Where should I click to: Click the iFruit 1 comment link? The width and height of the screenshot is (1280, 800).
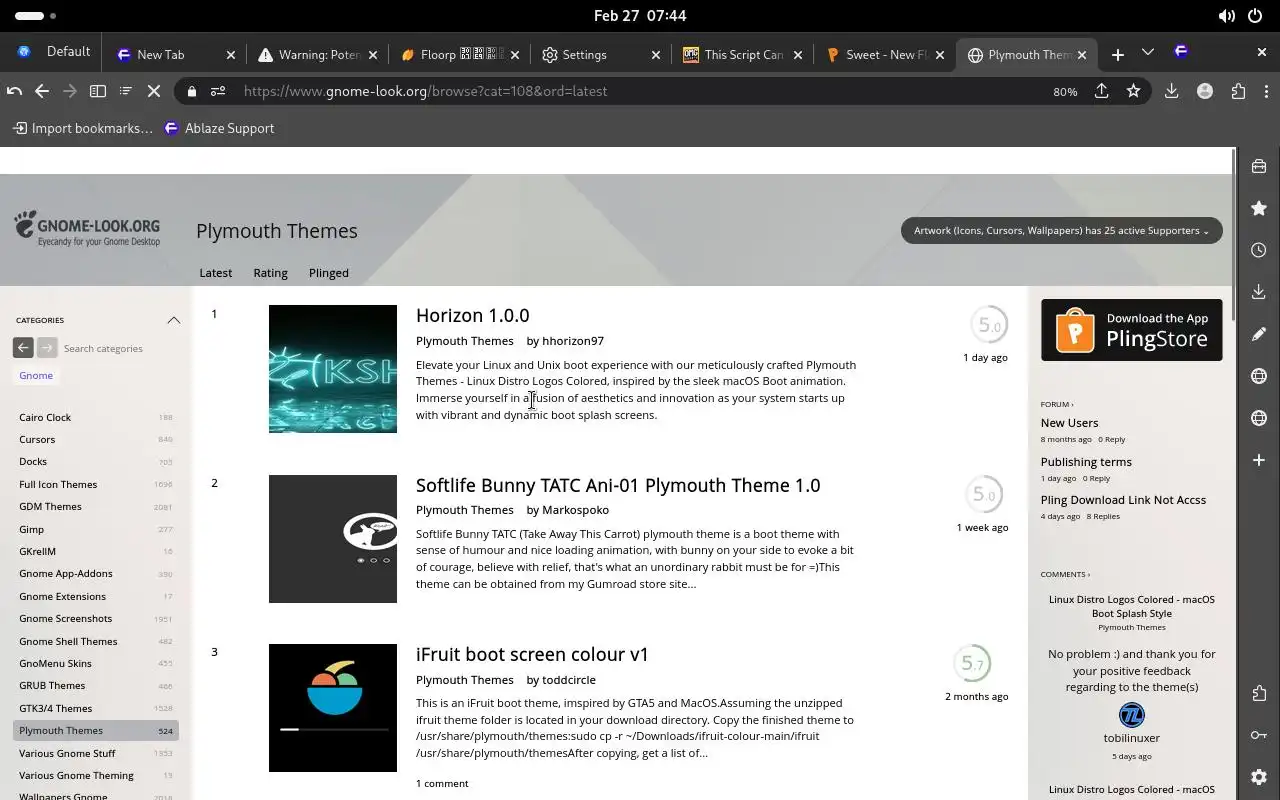[442, 783]
